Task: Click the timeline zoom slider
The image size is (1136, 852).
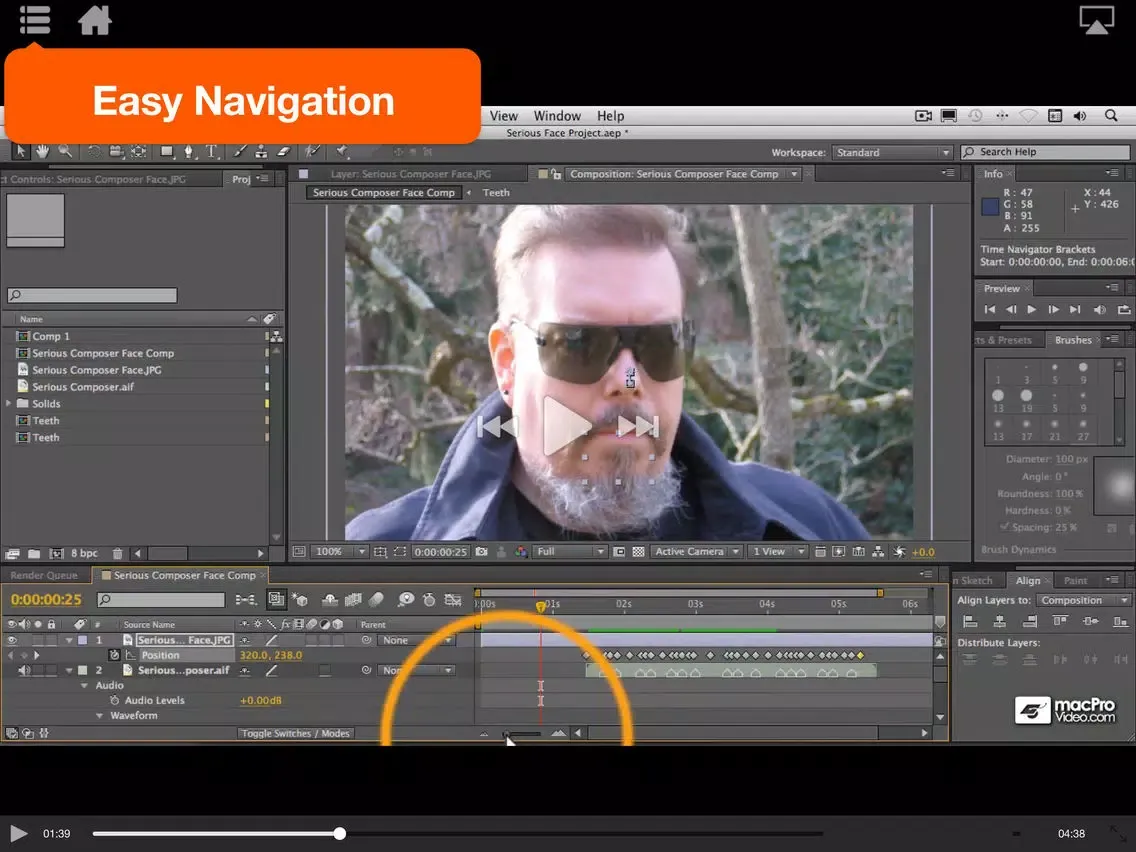Action: (x=522, y=734)
